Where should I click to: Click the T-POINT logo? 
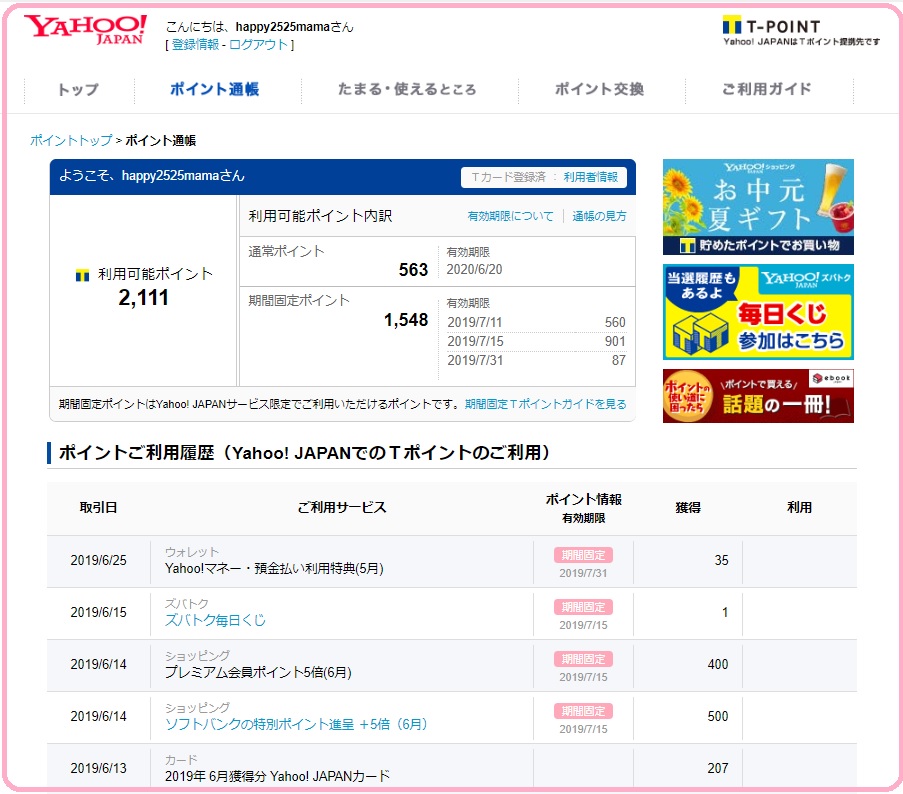coord(771,26)
